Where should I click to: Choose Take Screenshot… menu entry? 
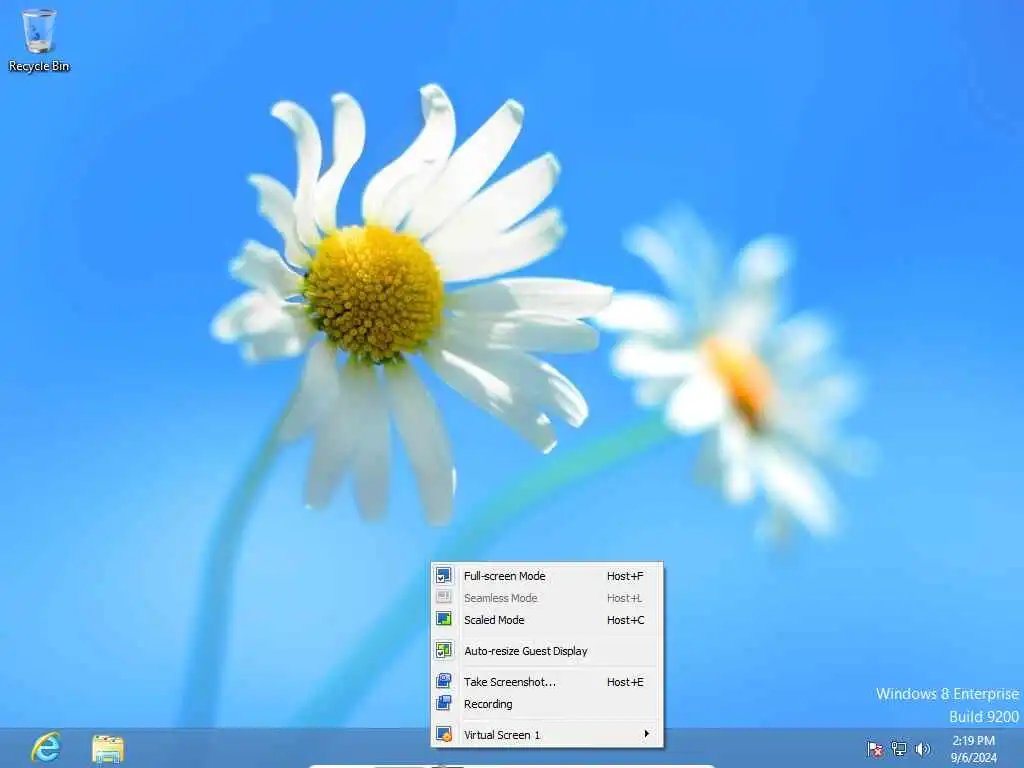[547, 682]
